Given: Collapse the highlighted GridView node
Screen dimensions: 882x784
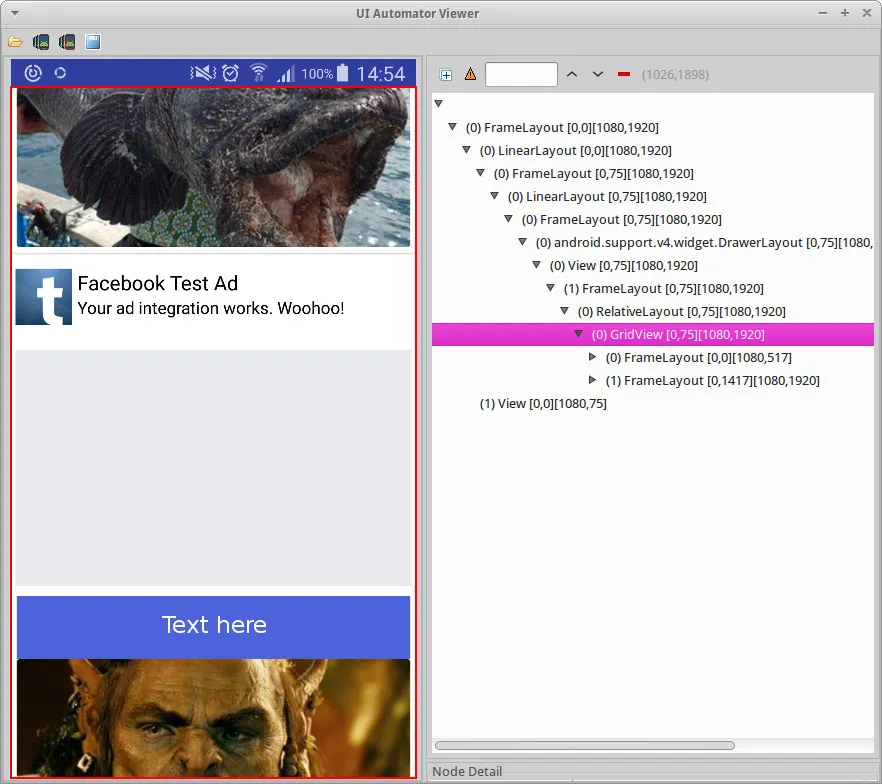Looking at the screenshot, I should coord(578,334).
